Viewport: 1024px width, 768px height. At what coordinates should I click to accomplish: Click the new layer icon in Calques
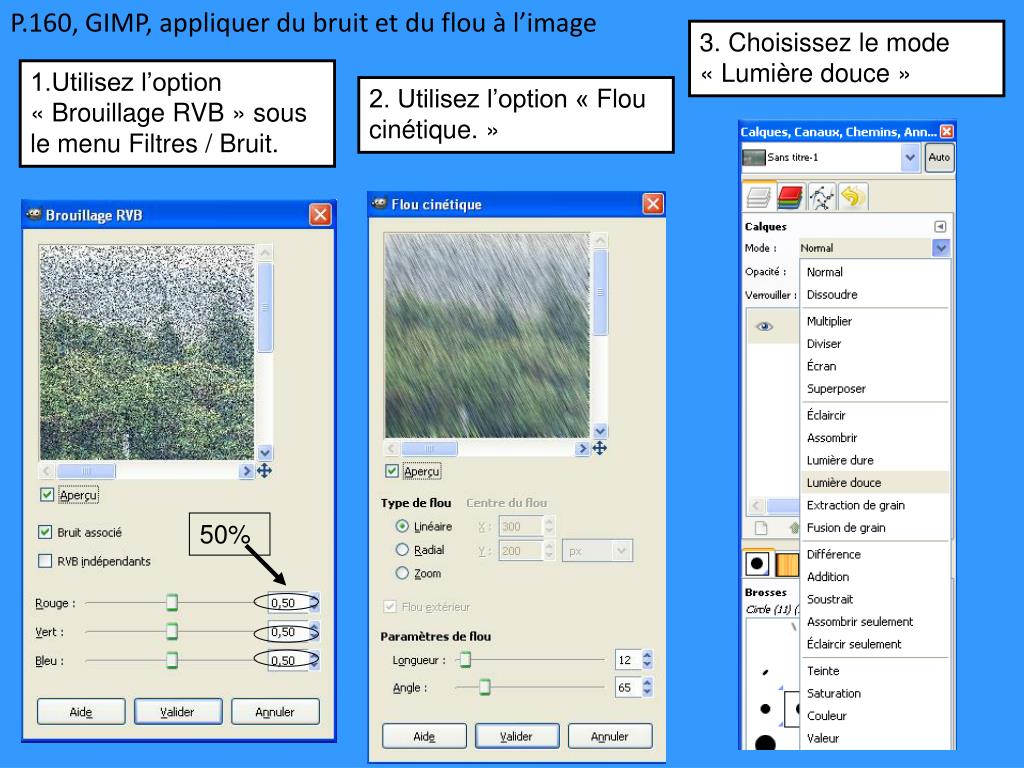click(x=761, y=528)
